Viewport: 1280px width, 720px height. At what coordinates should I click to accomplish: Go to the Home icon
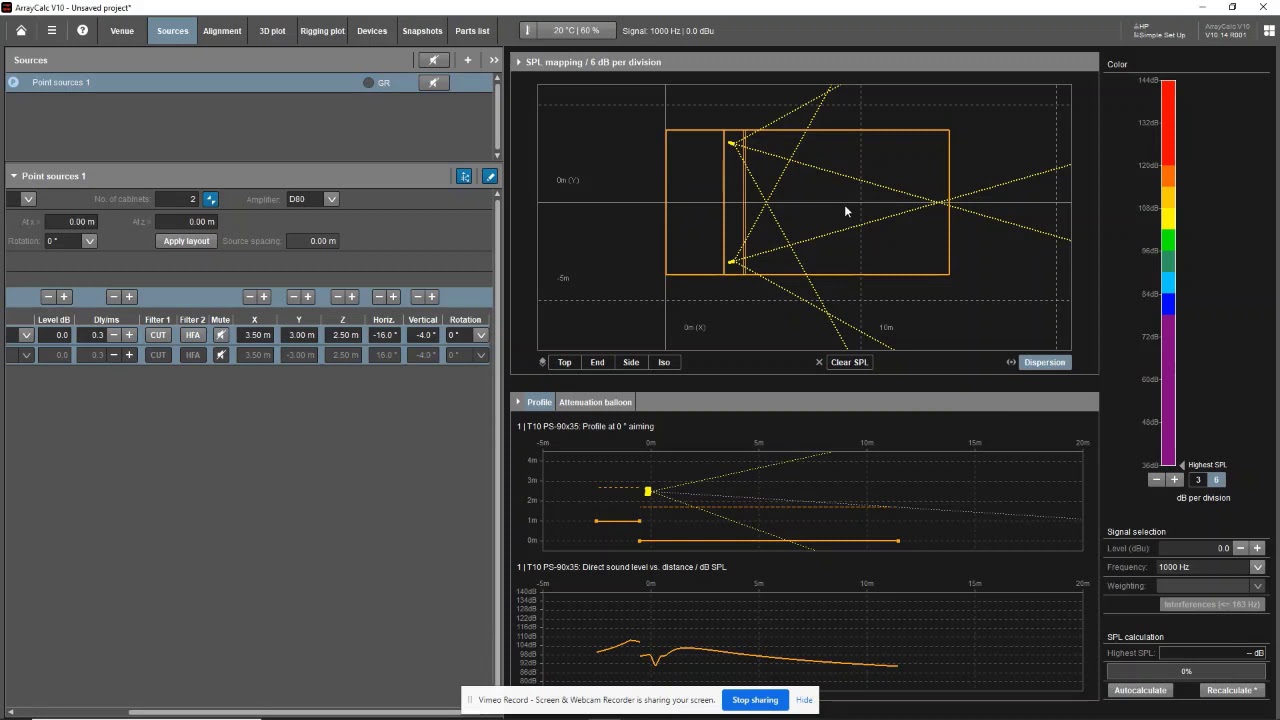[21, 31]
